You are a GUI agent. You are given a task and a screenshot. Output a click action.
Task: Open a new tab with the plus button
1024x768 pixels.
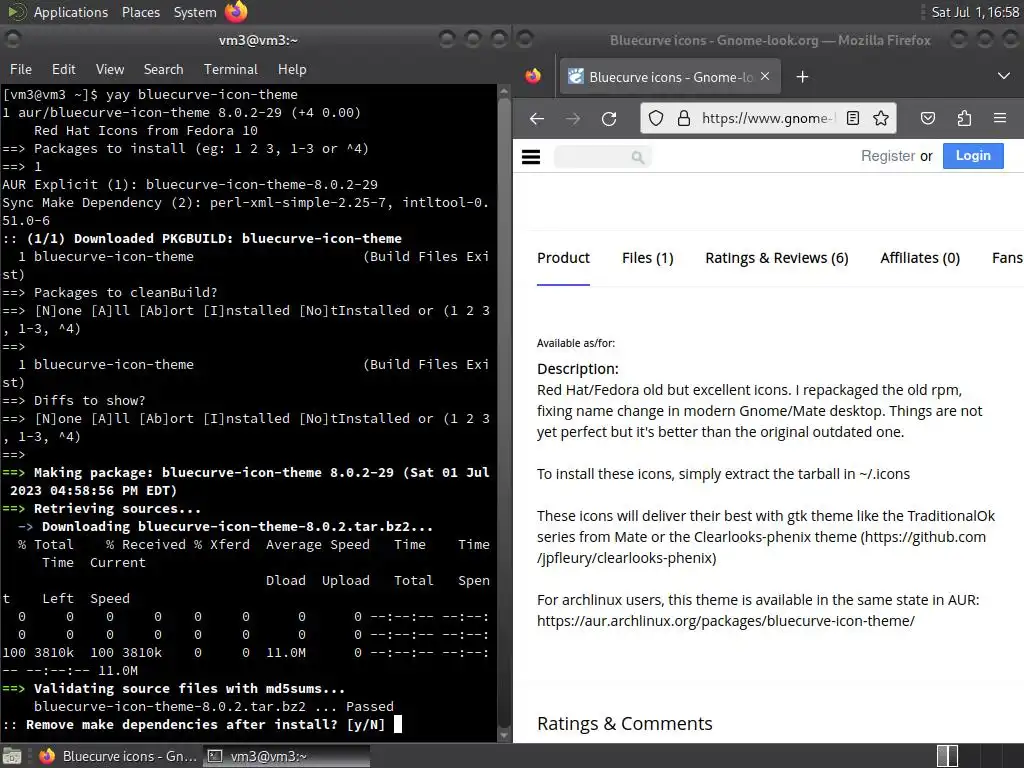(x=802, y=77)
